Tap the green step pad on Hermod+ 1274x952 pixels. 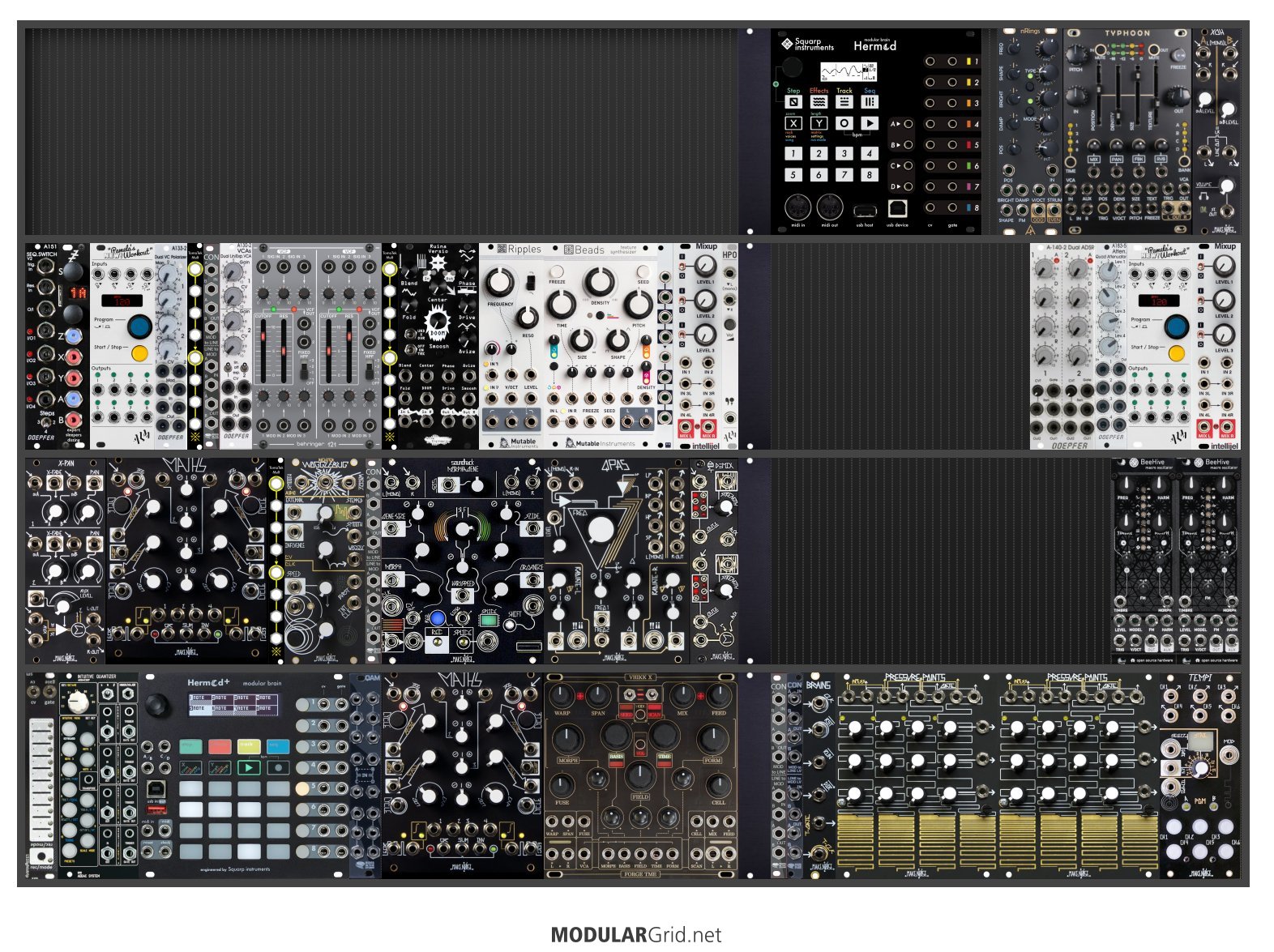click(x=190, y=745)
